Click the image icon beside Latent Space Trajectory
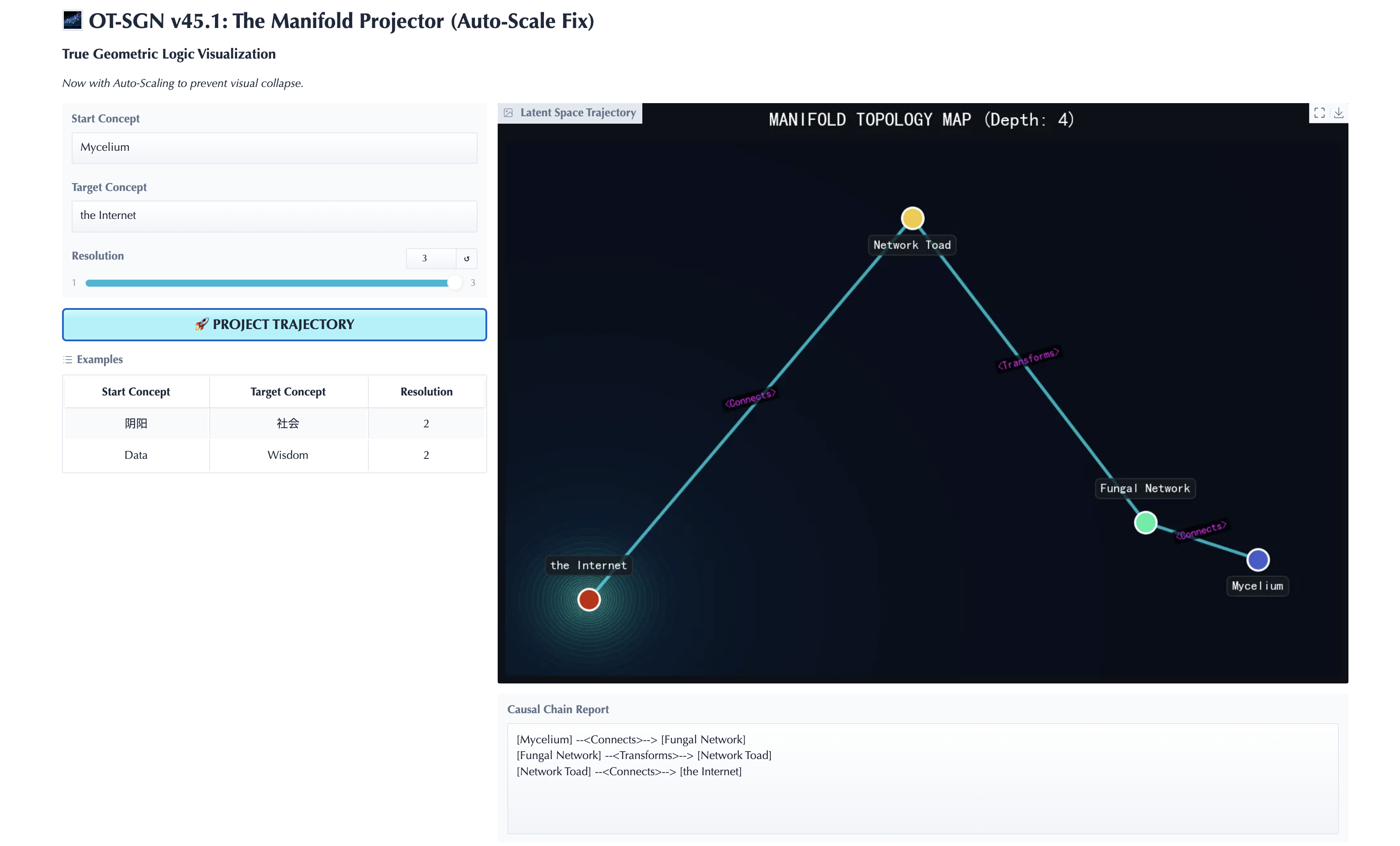Viewport: 1400px width, 846px height. tap(509, 113)
